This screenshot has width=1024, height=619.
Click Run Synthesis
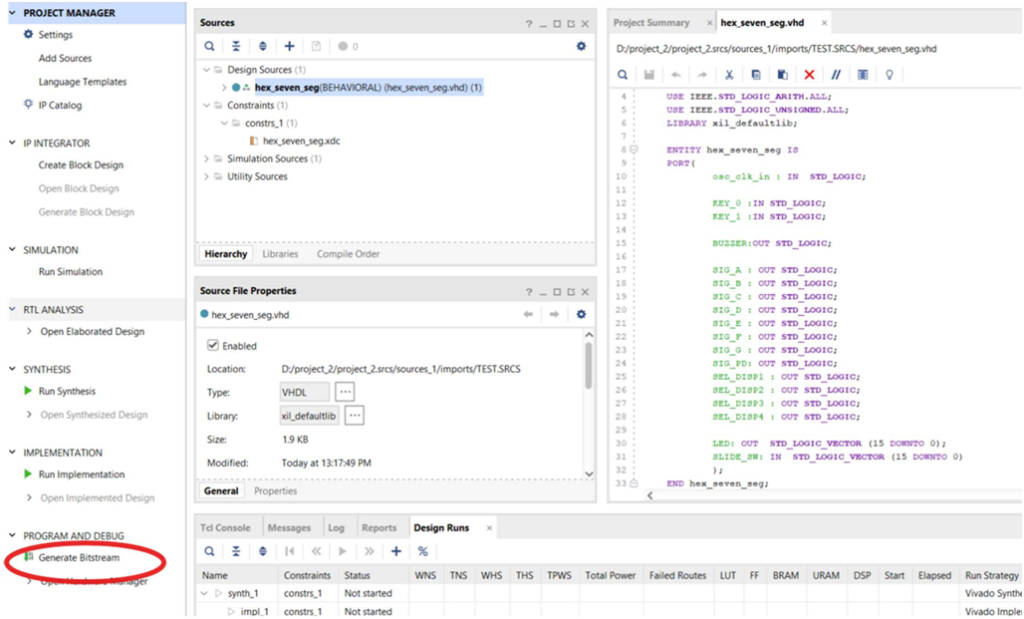pos(69,391)
